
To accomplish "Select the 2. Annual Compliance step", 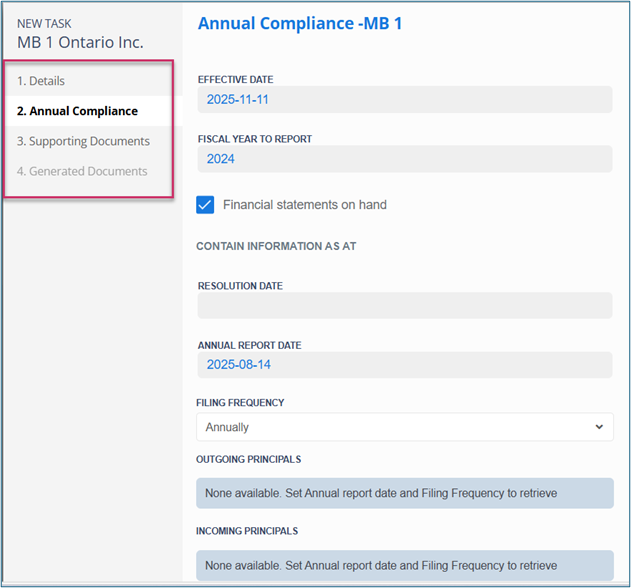I will 77,111.
